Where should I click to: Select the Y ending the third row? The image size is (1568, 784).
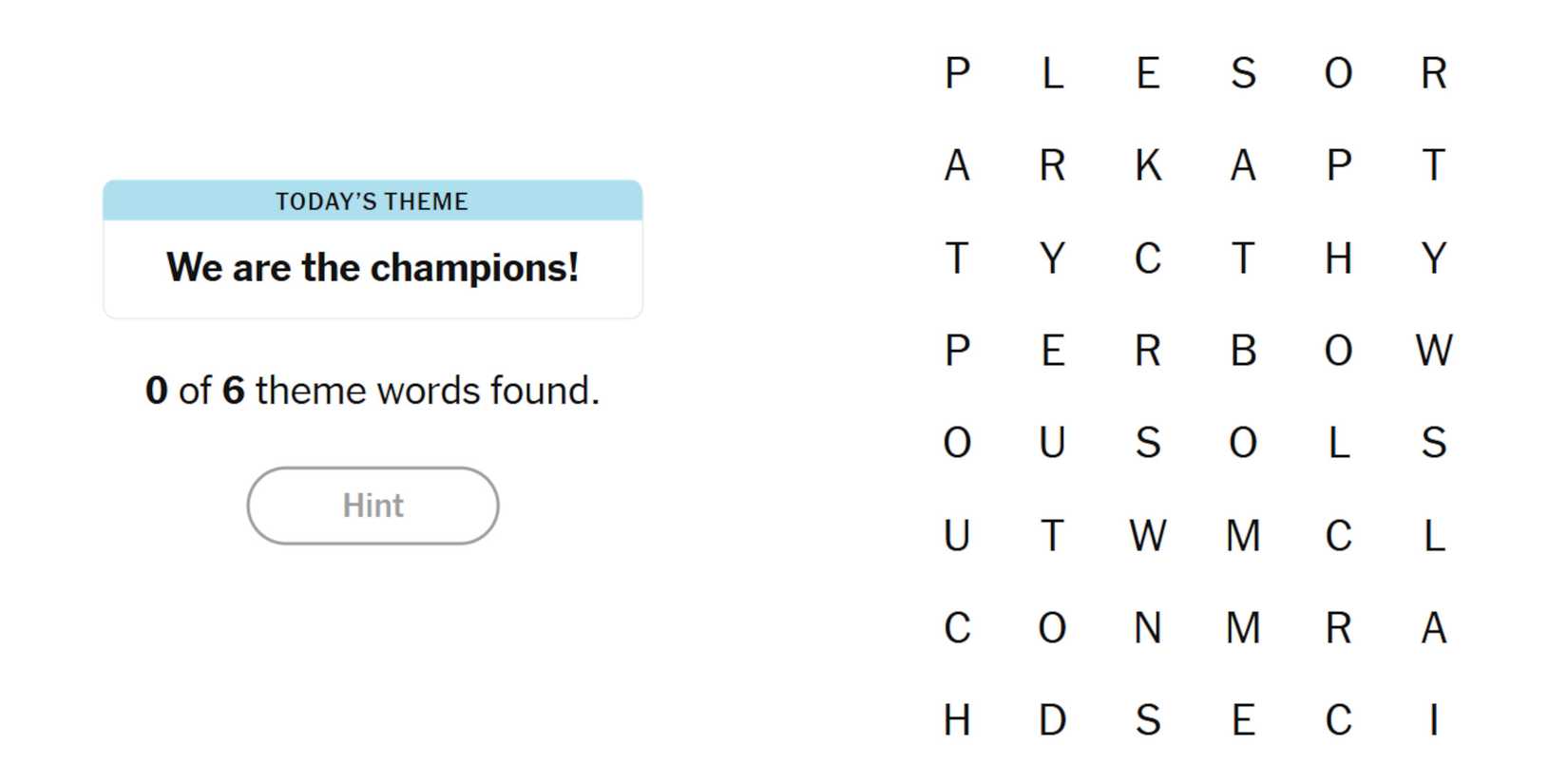[1434, 258]
